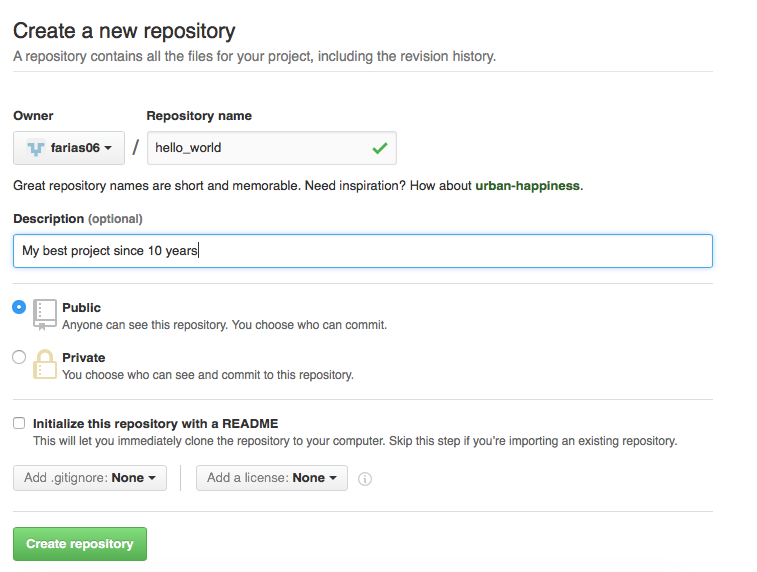Image resolution: width=757 pixels, height=572 pixels.
Task: Click the Initialize with a README label
Action: (155, 424)
